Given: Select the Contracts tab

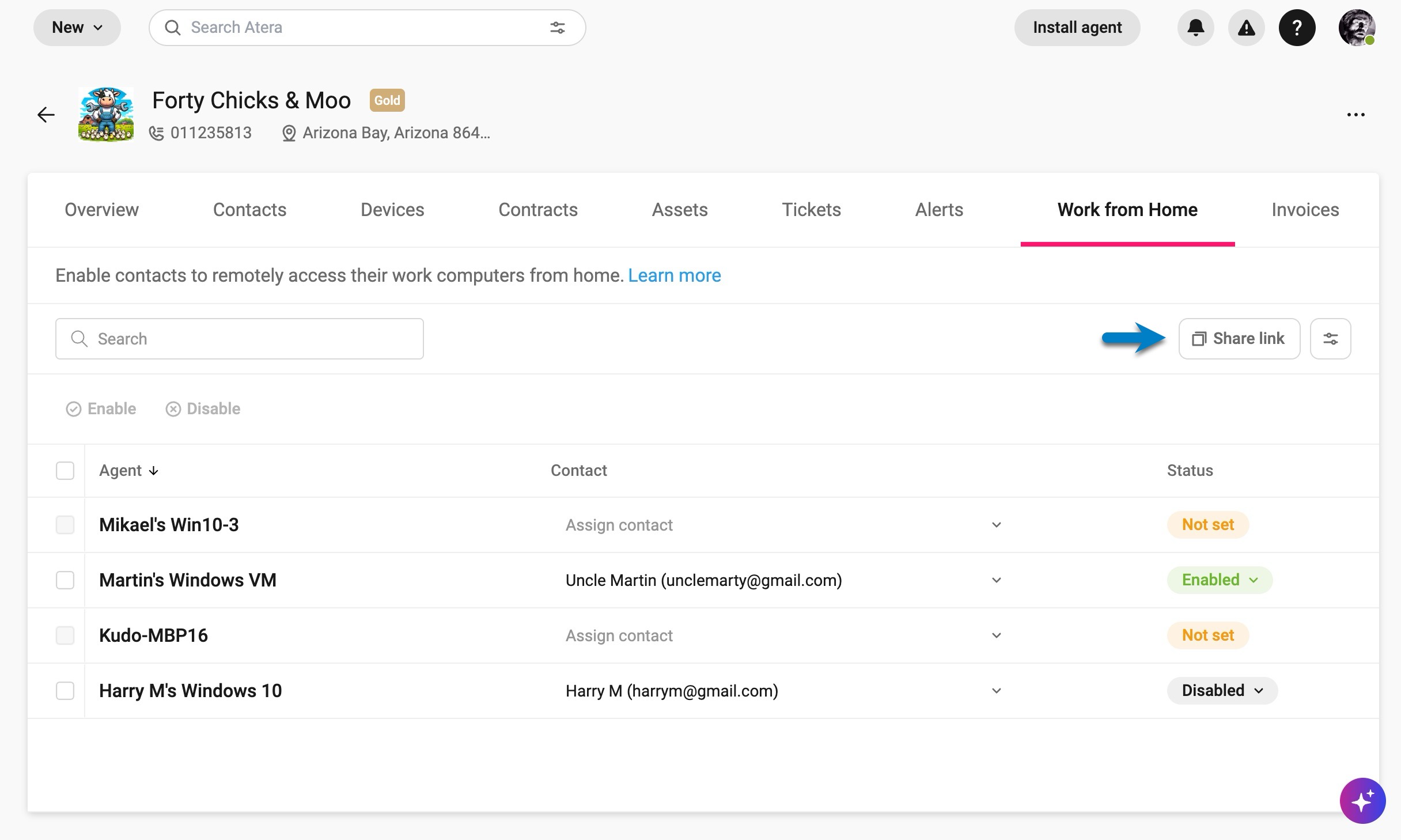Looking at the screenshot, I should [x=538, y=210].
